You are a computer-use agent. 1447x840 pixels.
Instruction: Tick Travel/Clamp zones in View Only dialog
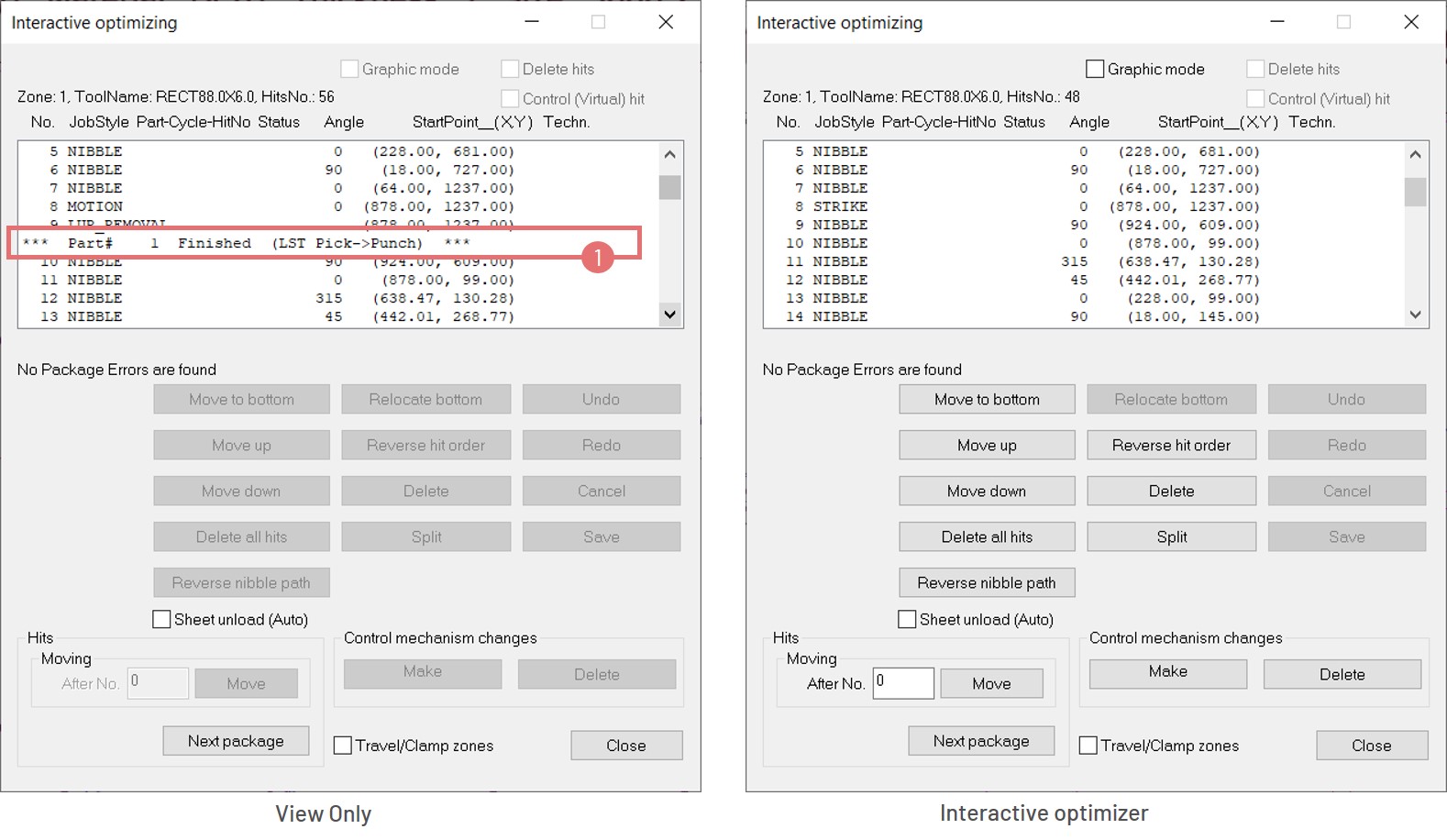(x=343, y=746)
